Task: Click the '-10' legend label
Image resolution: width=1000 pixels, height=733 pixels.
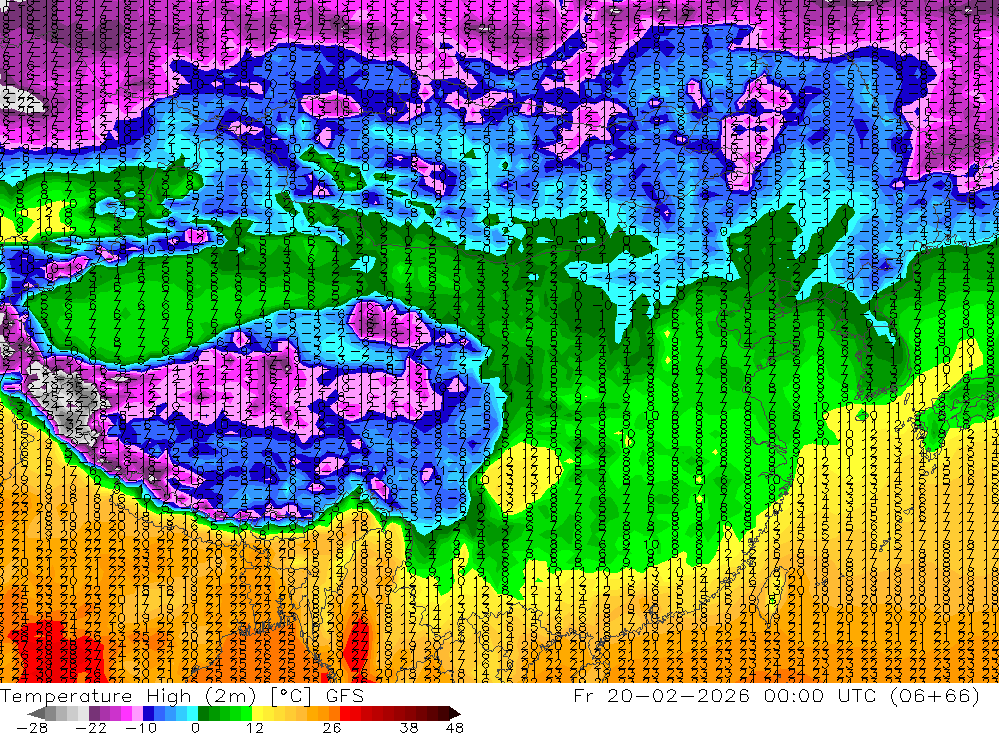Action: [141, 727]
